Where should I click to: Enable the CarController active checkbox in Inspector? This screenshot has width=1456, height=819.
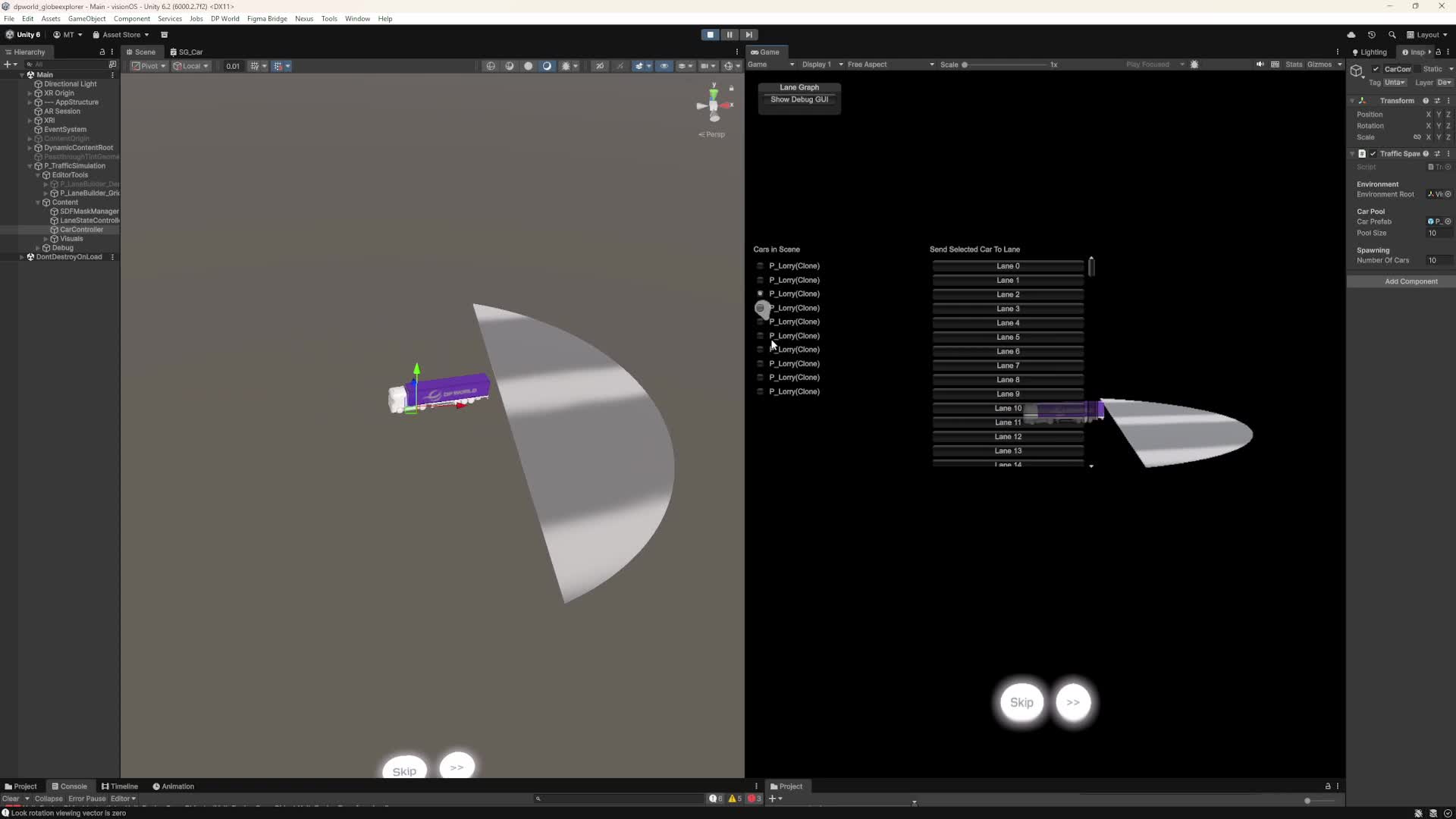point(1376,69)
